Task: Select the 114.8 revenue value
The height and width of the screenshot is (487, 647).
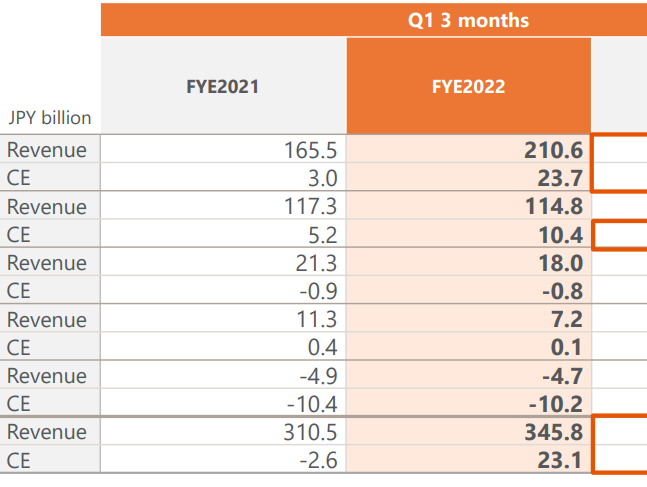Action: point(554,207)
